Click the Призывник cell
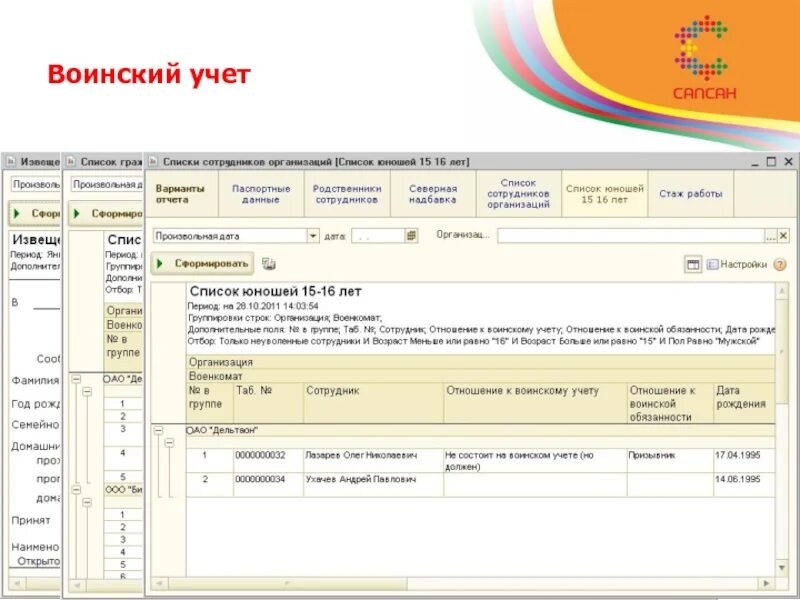This screenshot has height=600, width=800. click(x=670, y=461)
